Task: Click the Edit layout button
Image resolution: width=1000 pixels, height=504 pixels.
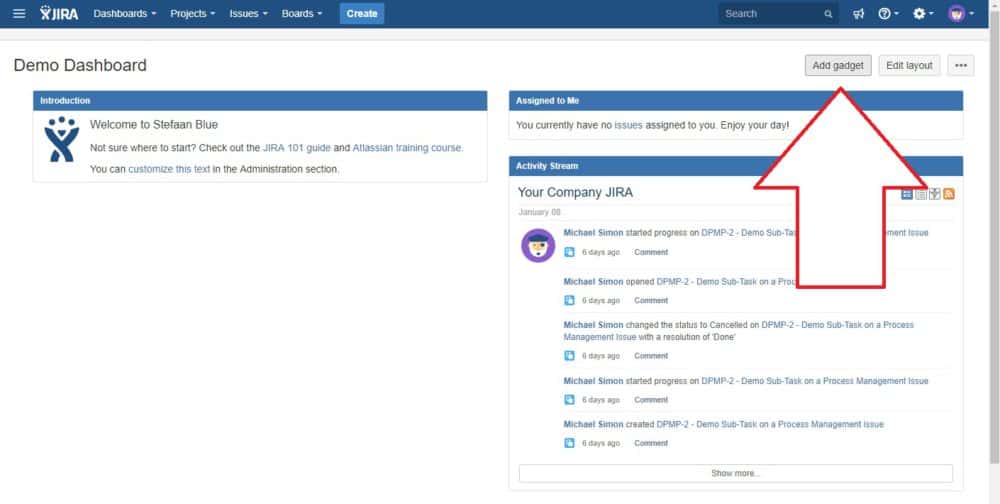Action: tap(909, 65)
